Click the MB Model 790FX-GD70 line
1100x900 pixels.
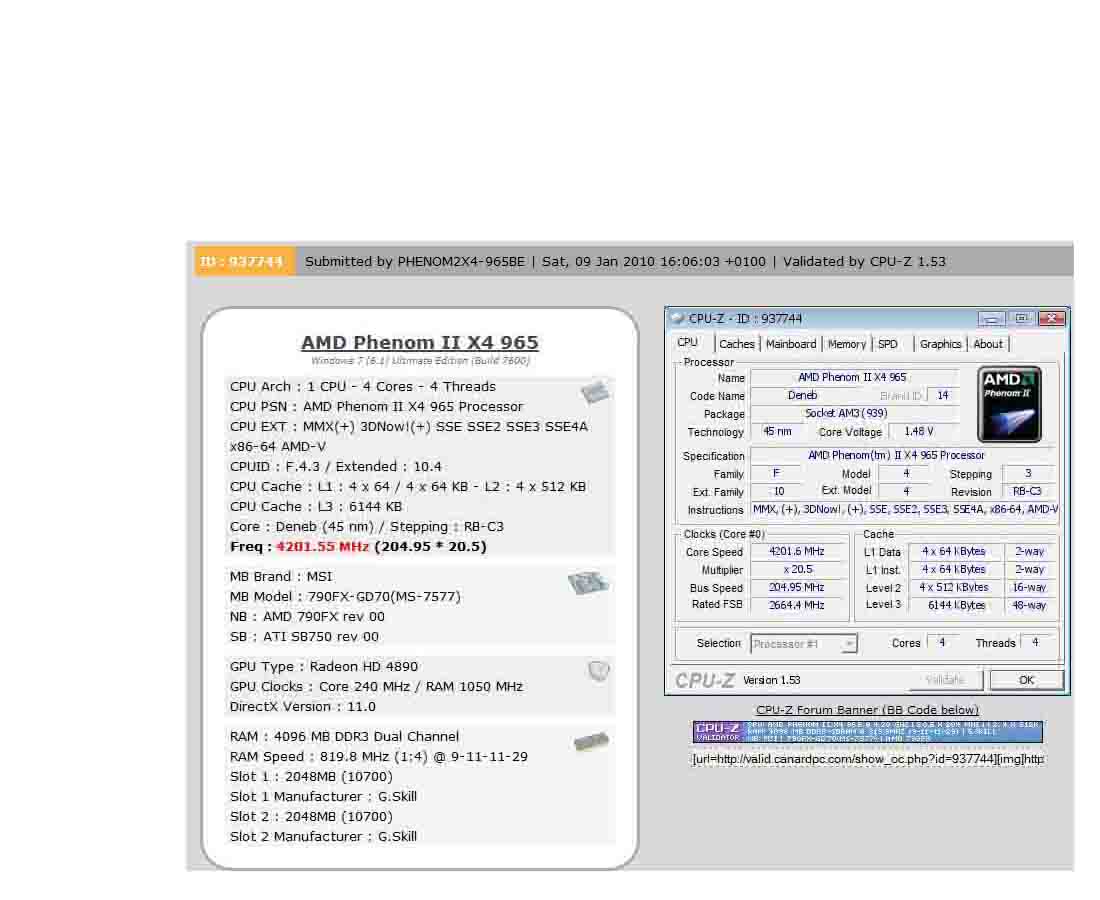[345, 596]
